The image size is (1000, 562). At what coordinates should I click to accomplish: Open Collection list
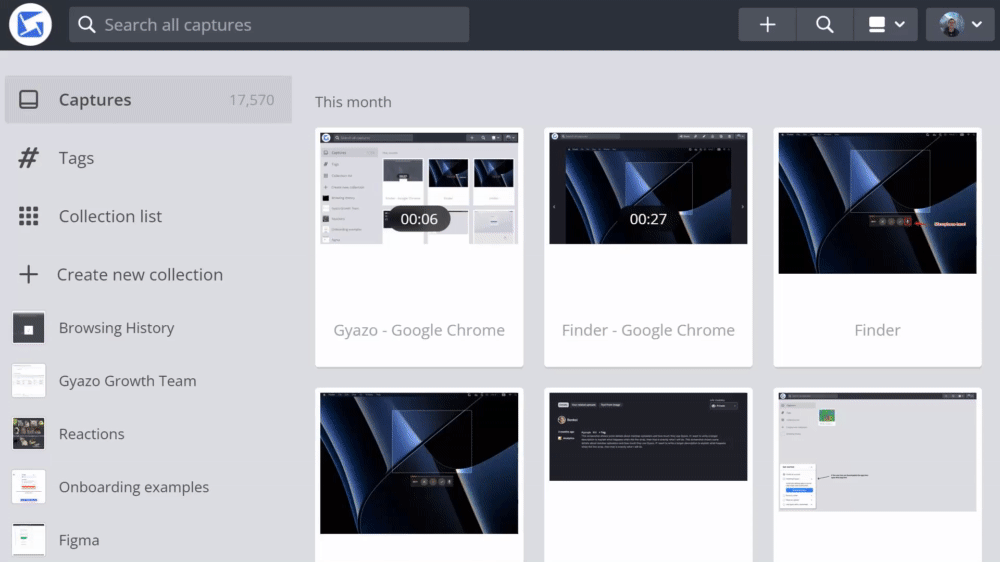point(110,216)
